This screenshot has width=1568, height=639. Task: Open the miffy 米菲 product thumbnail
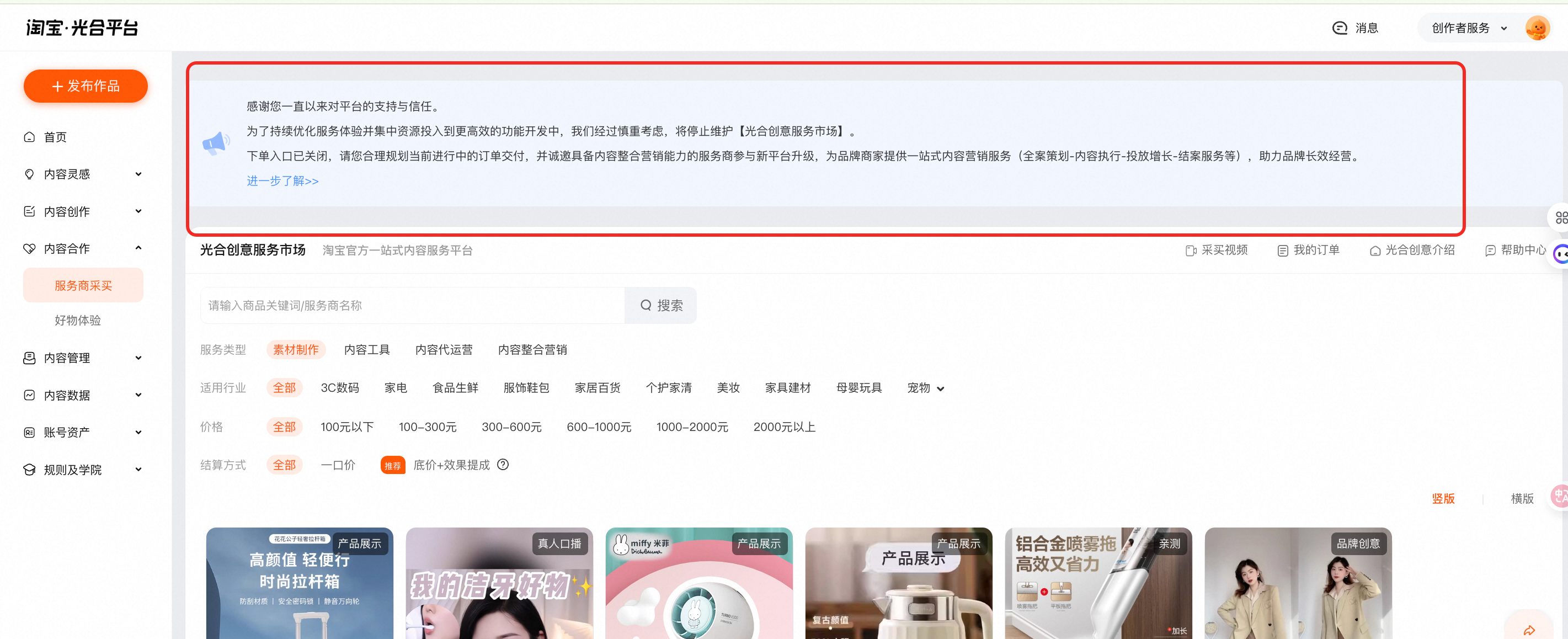point(699,584)
